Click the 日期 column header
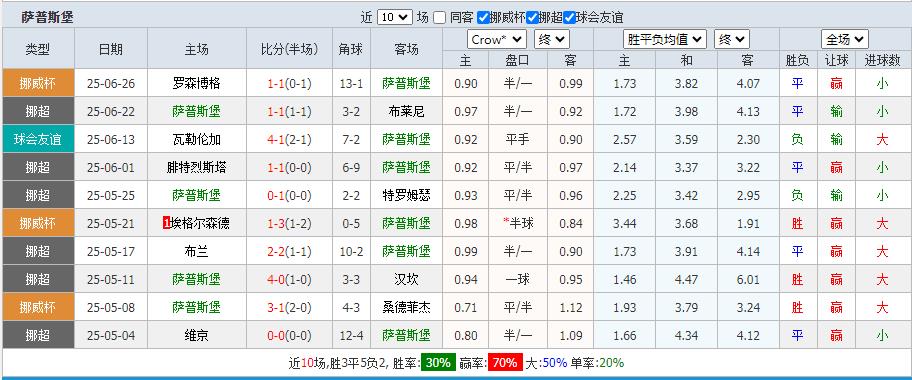 tap(111, 49)
